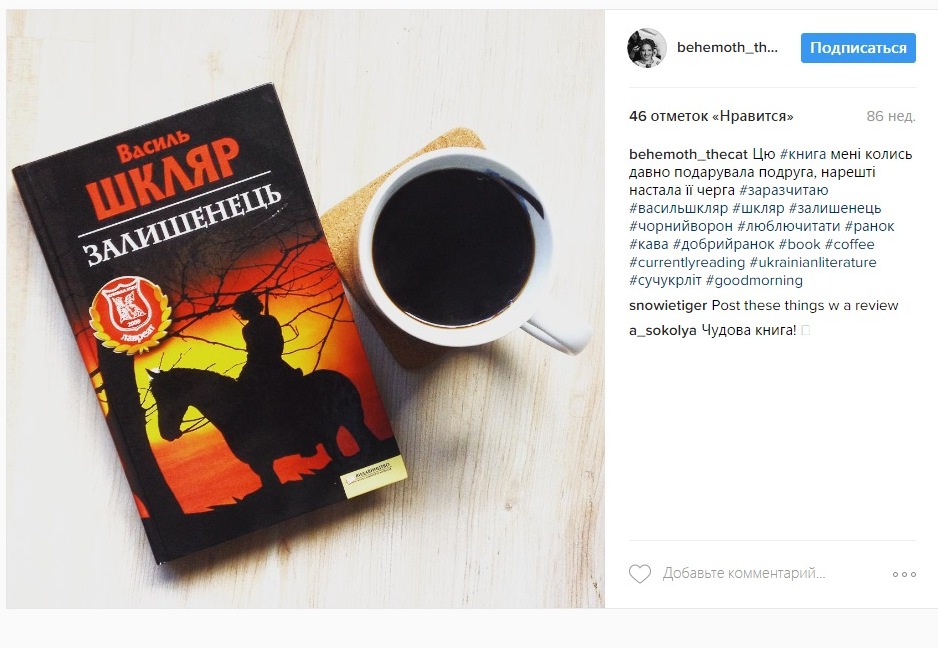
Task: Open the #книга hashtag
Action: (803, 154)
